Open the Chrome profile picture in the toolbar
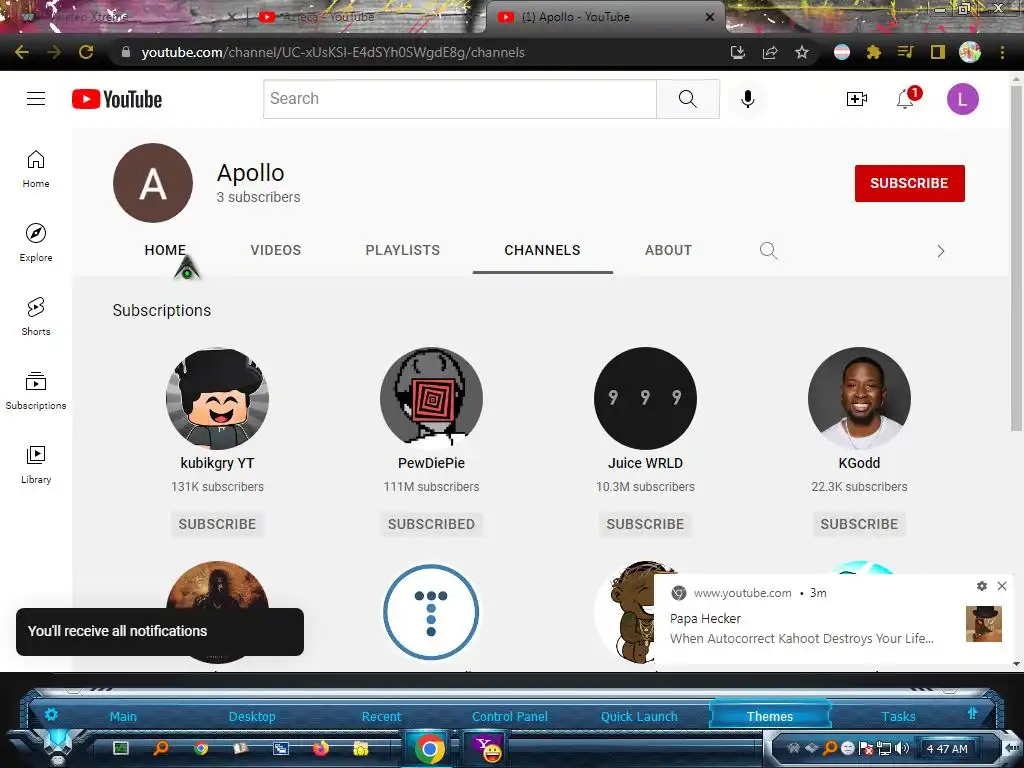Viewport: 1024px width, 768px height. (970, 52)
